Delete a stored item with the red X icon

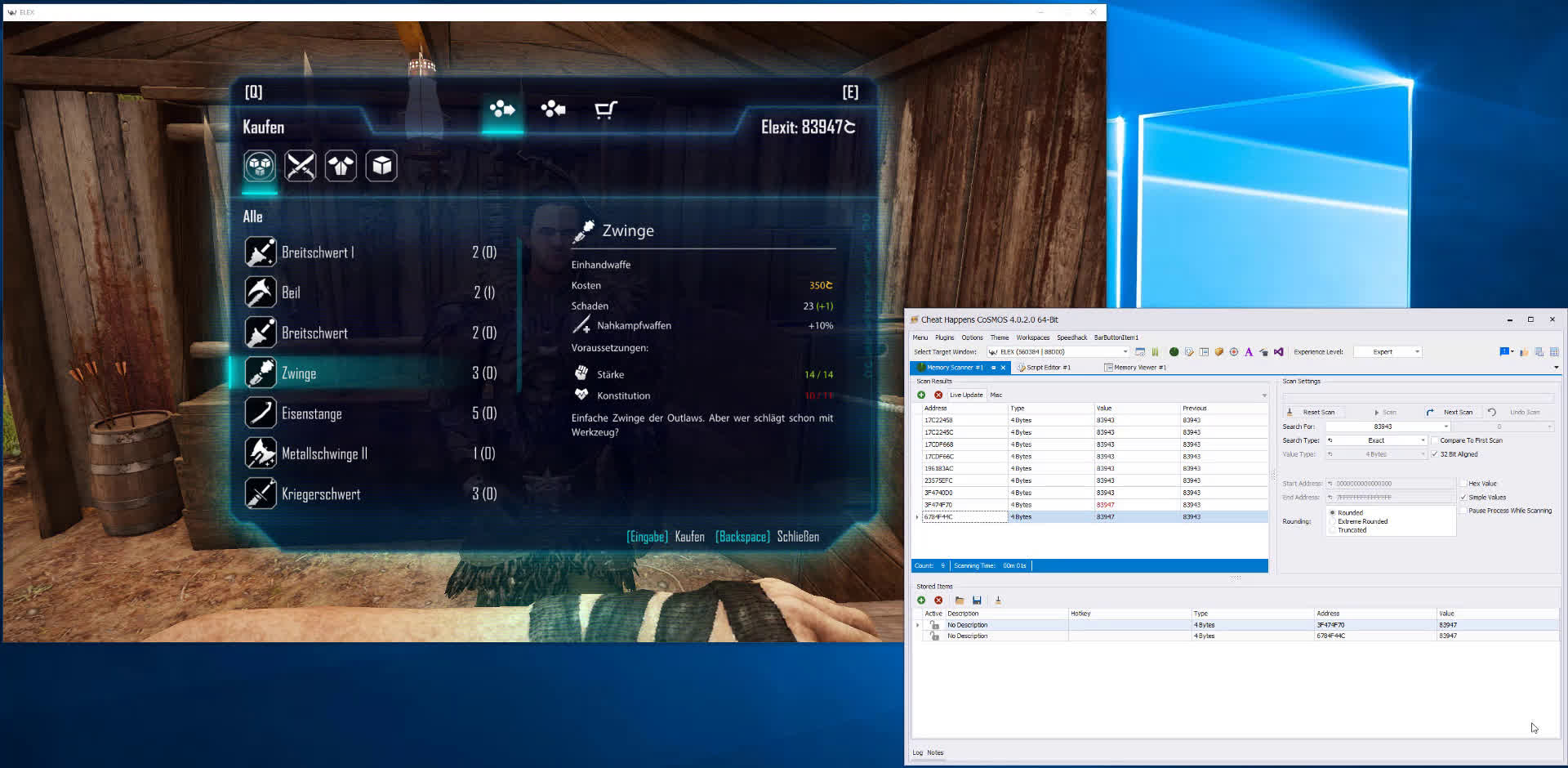point(938,601)
